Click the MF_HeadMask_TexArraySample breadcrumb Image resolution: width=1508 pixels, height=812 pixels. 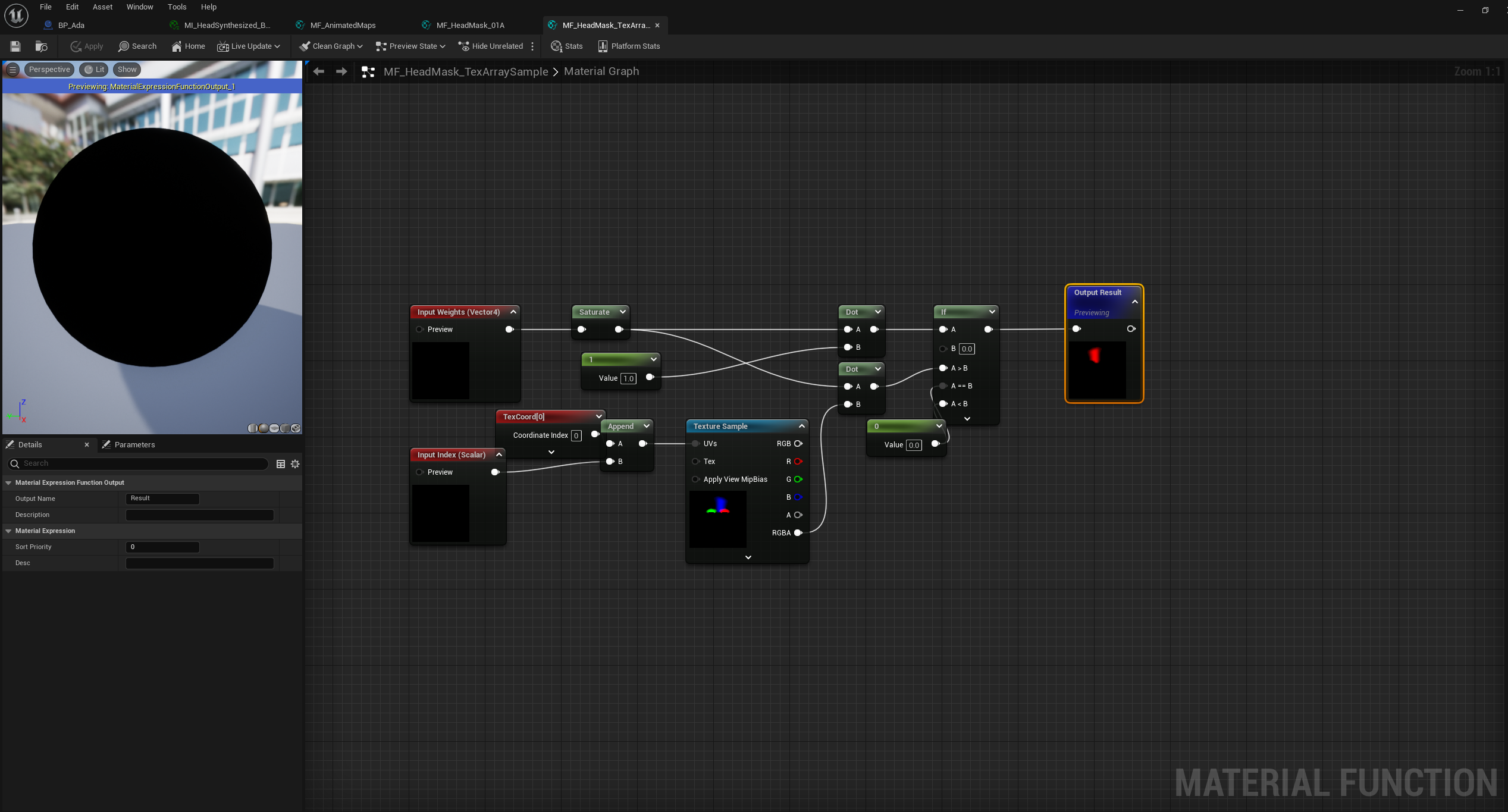(x=465, y=71)
